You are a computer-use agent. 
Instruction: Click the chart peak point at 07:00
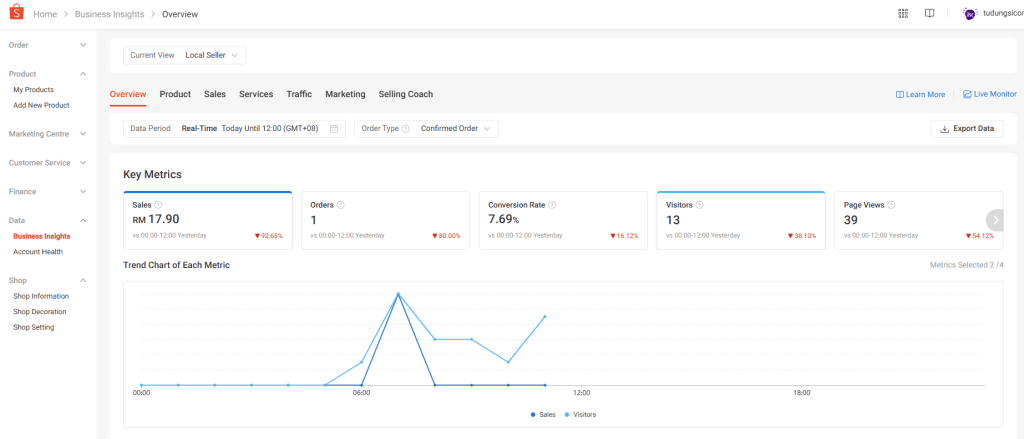(x=398, y=294)
